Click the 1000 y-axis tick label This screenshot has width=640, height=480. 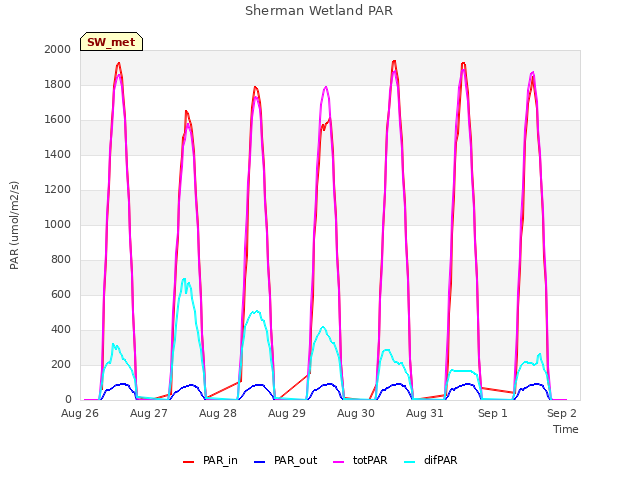pos(58,224)
